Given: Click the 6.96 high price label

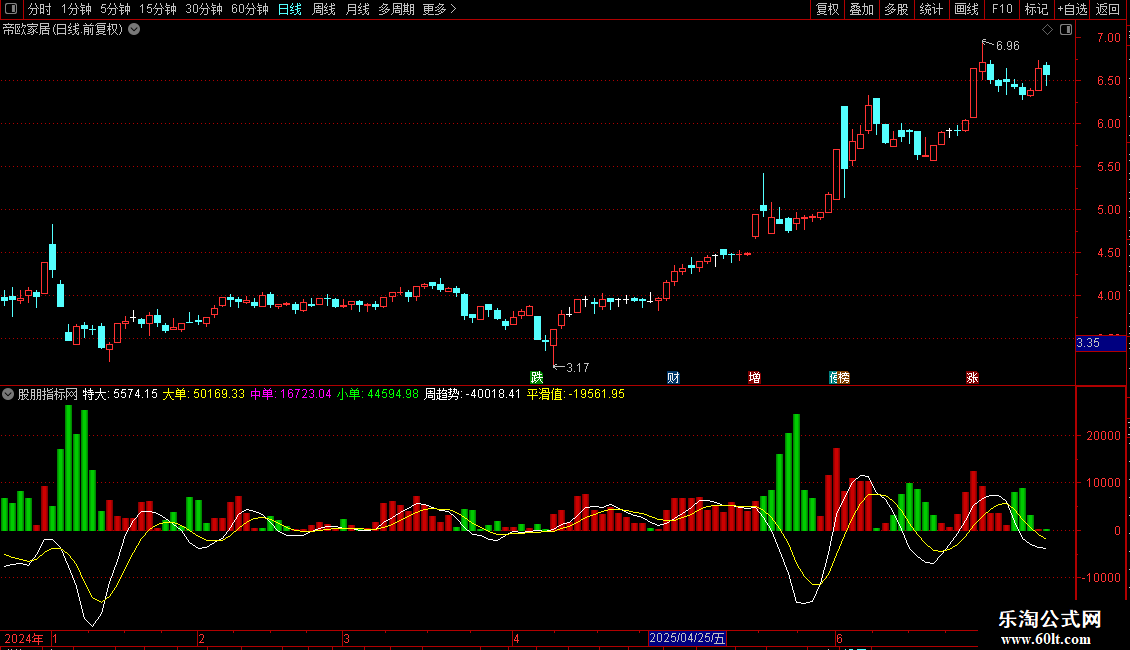Looking at the screenshot, I should [1007, 46].
